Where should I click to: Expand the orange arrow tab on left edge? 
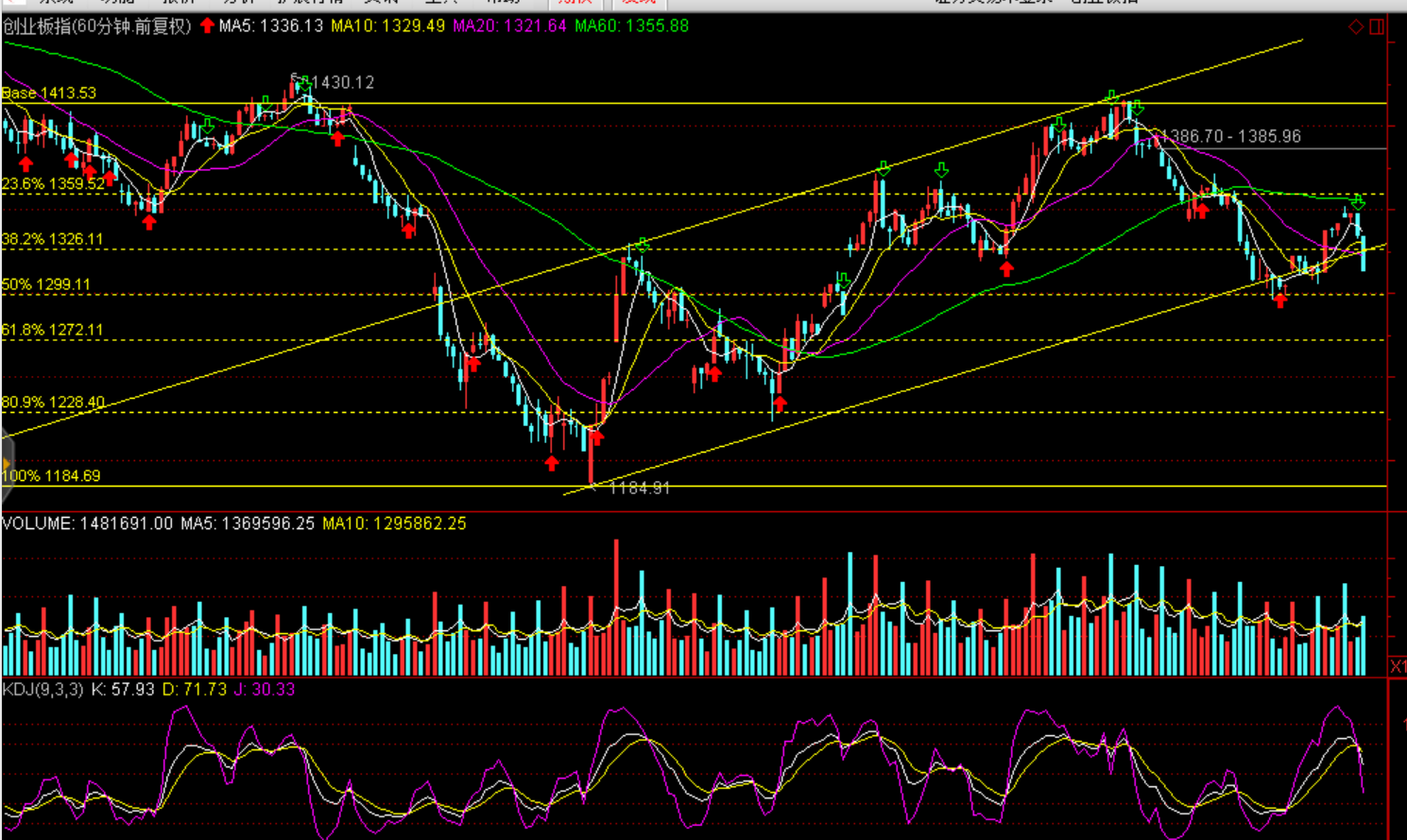[x=6, y=465]
